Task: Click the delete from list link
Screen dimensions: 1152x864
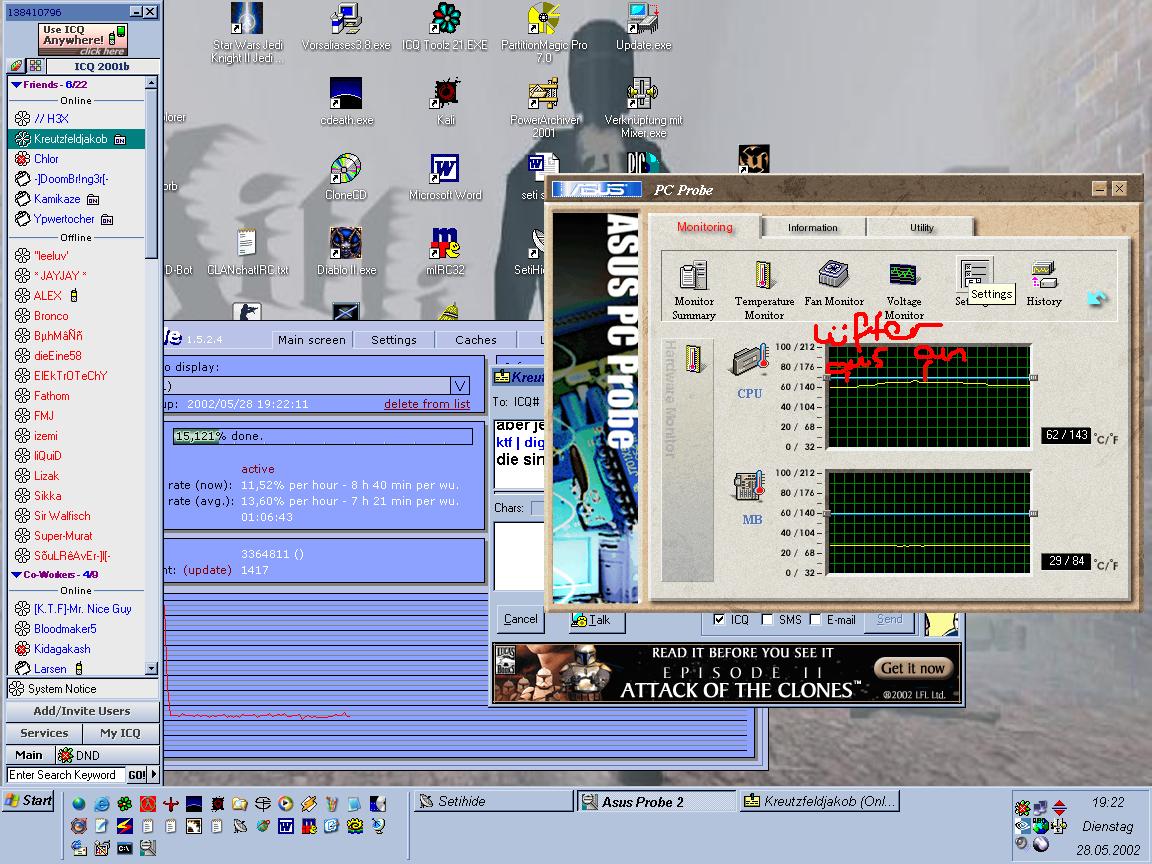Action: coord(427,404)
